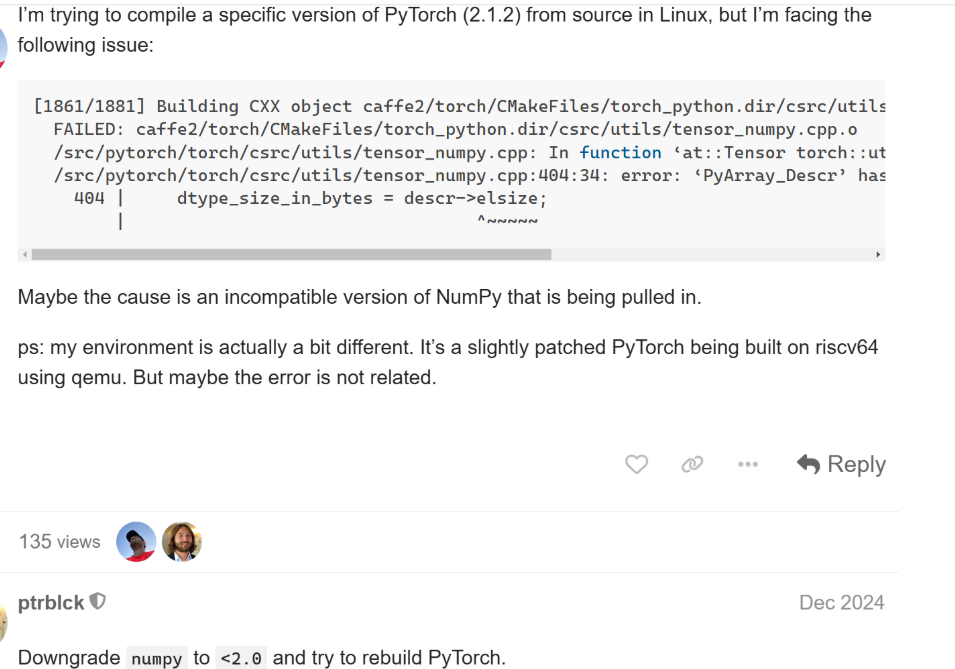Click the 135 views counter

(x=60, y=542)
